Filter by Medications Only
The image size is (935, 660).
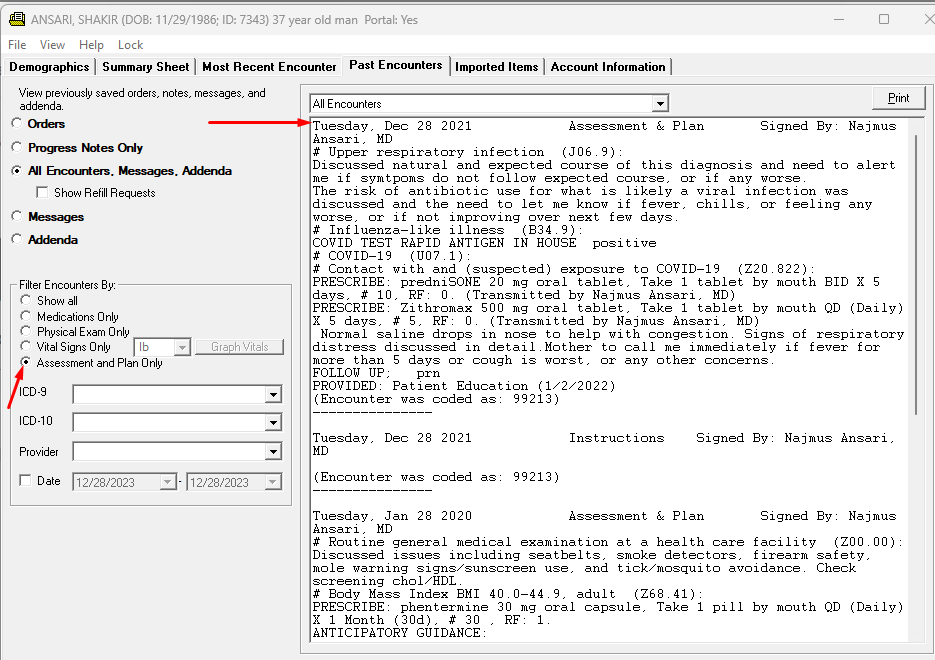pos(28,317)
